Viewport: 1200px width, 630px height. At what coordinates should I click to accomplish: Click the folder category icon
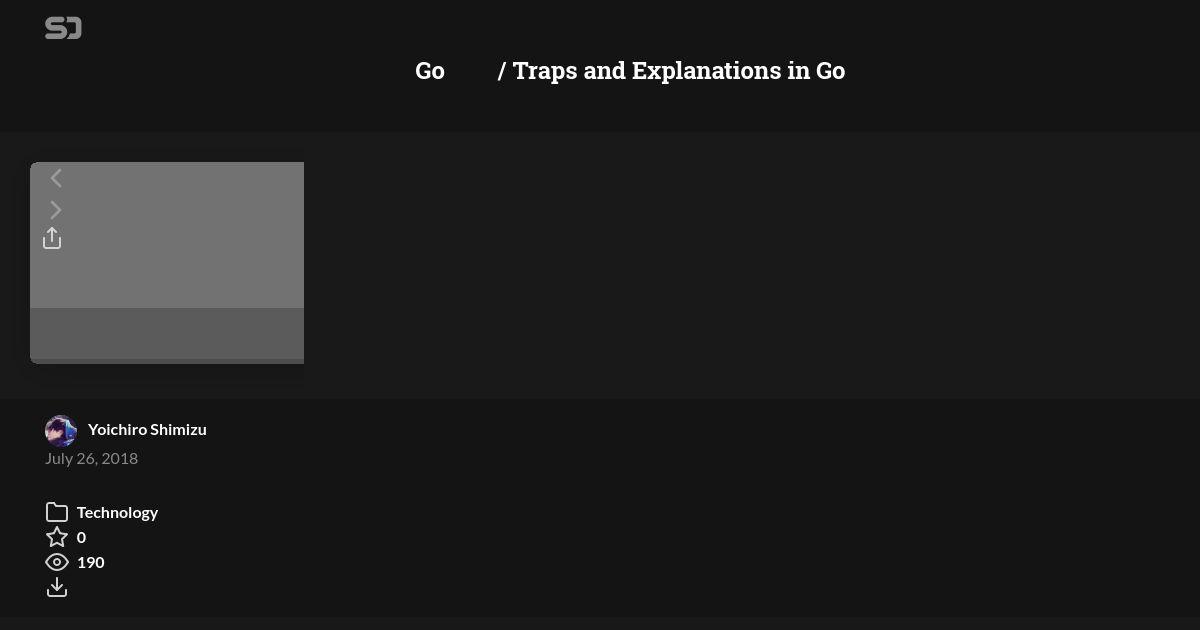[57, 512]
